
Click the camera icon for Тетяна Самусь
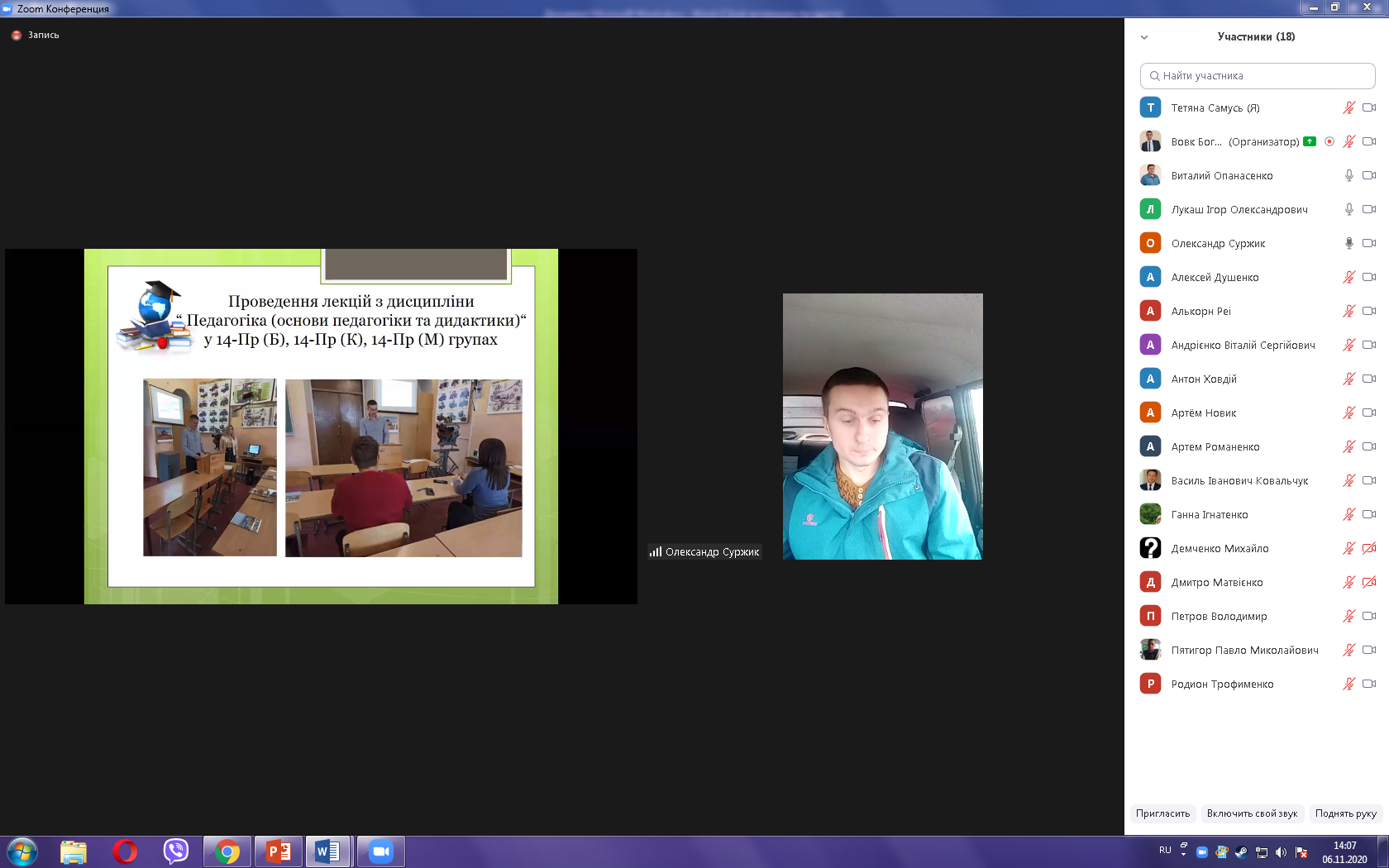tap(1369, 107)
